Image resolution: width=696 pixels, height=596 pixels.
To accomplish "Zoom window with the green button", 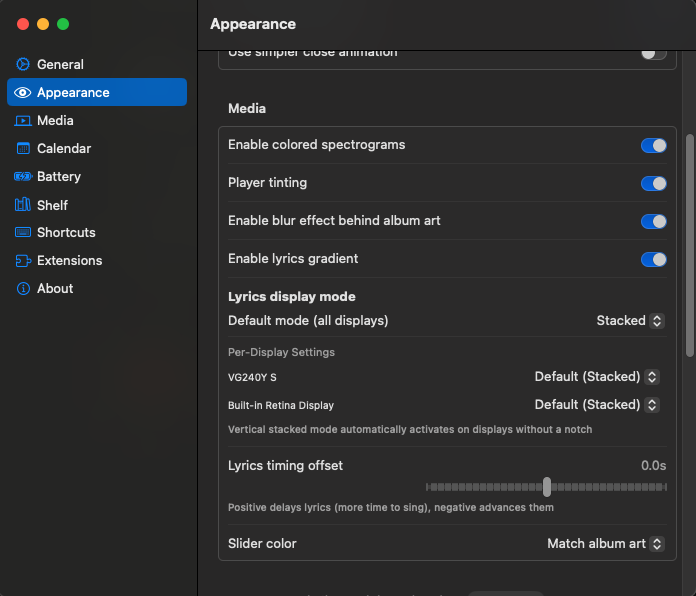I will [63, 24].
